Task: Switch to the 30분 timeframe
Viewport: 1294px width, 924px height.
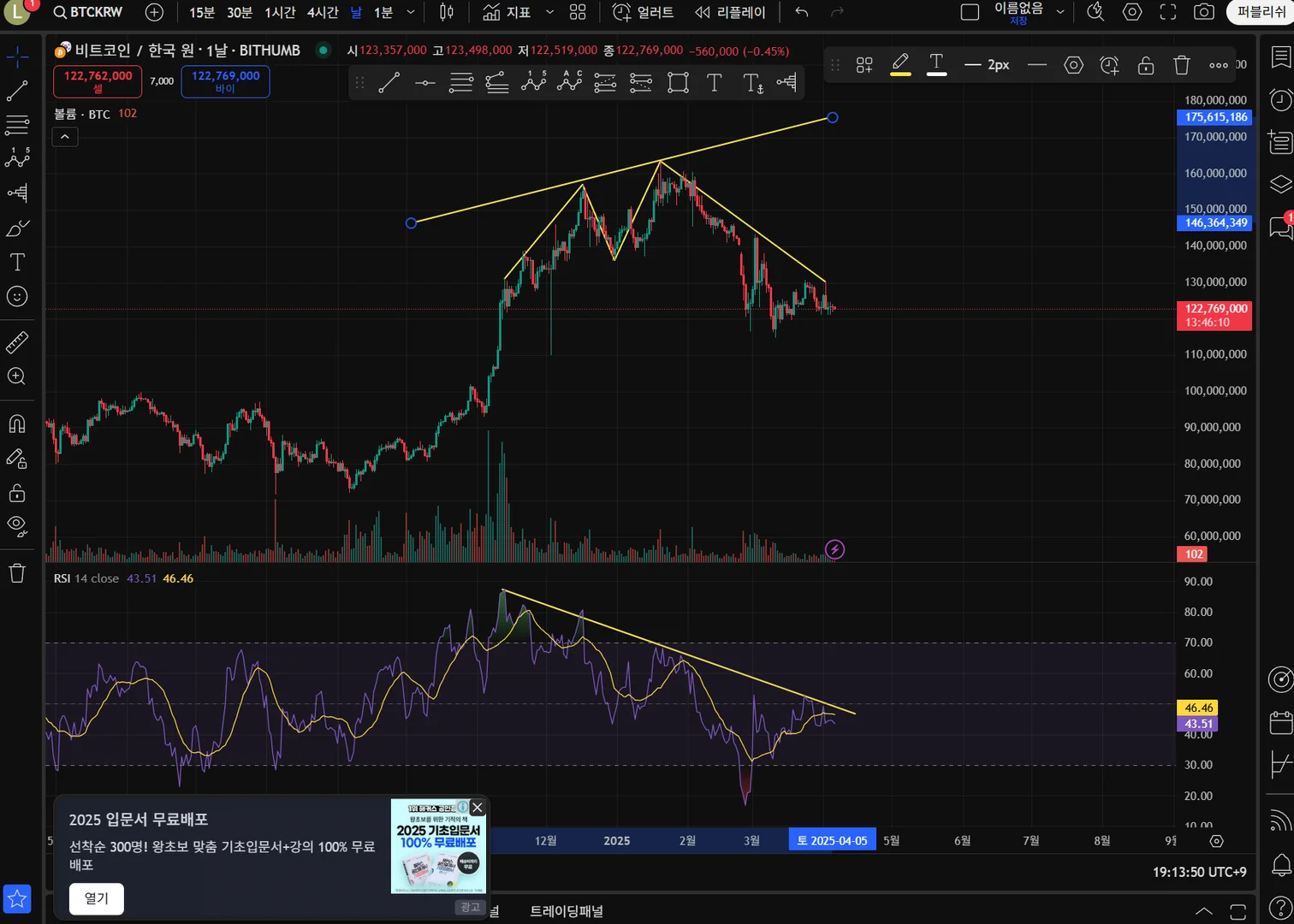Action: (240, 12)
